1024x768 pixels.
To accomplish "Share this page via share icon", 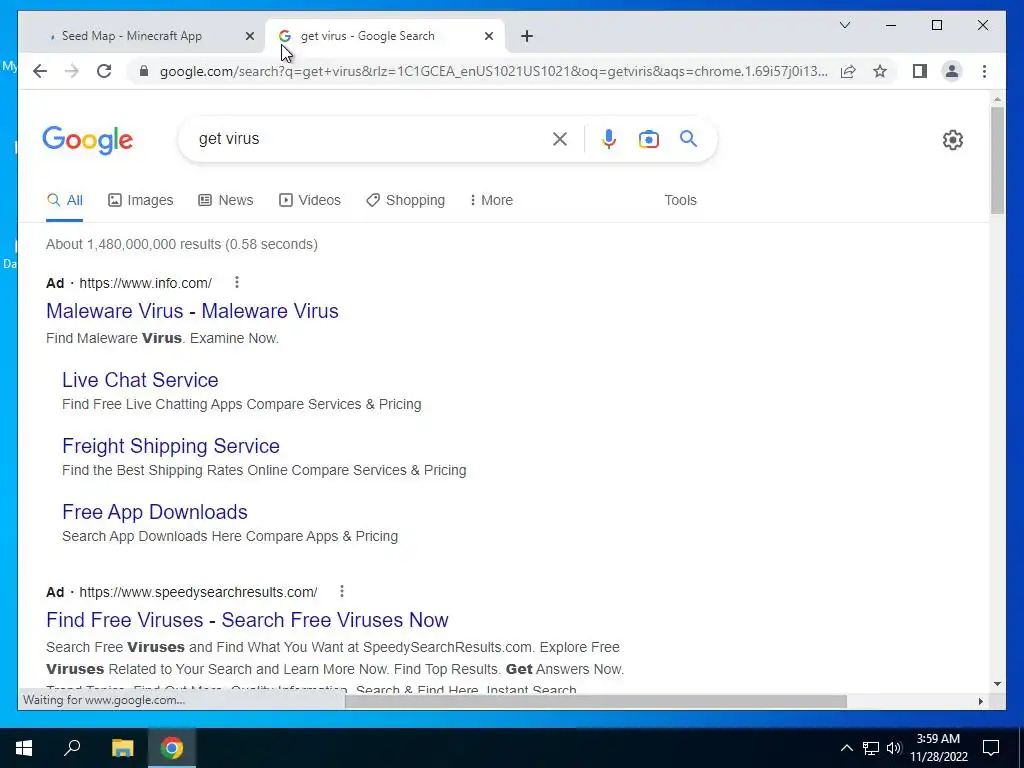I will [848, 71].
